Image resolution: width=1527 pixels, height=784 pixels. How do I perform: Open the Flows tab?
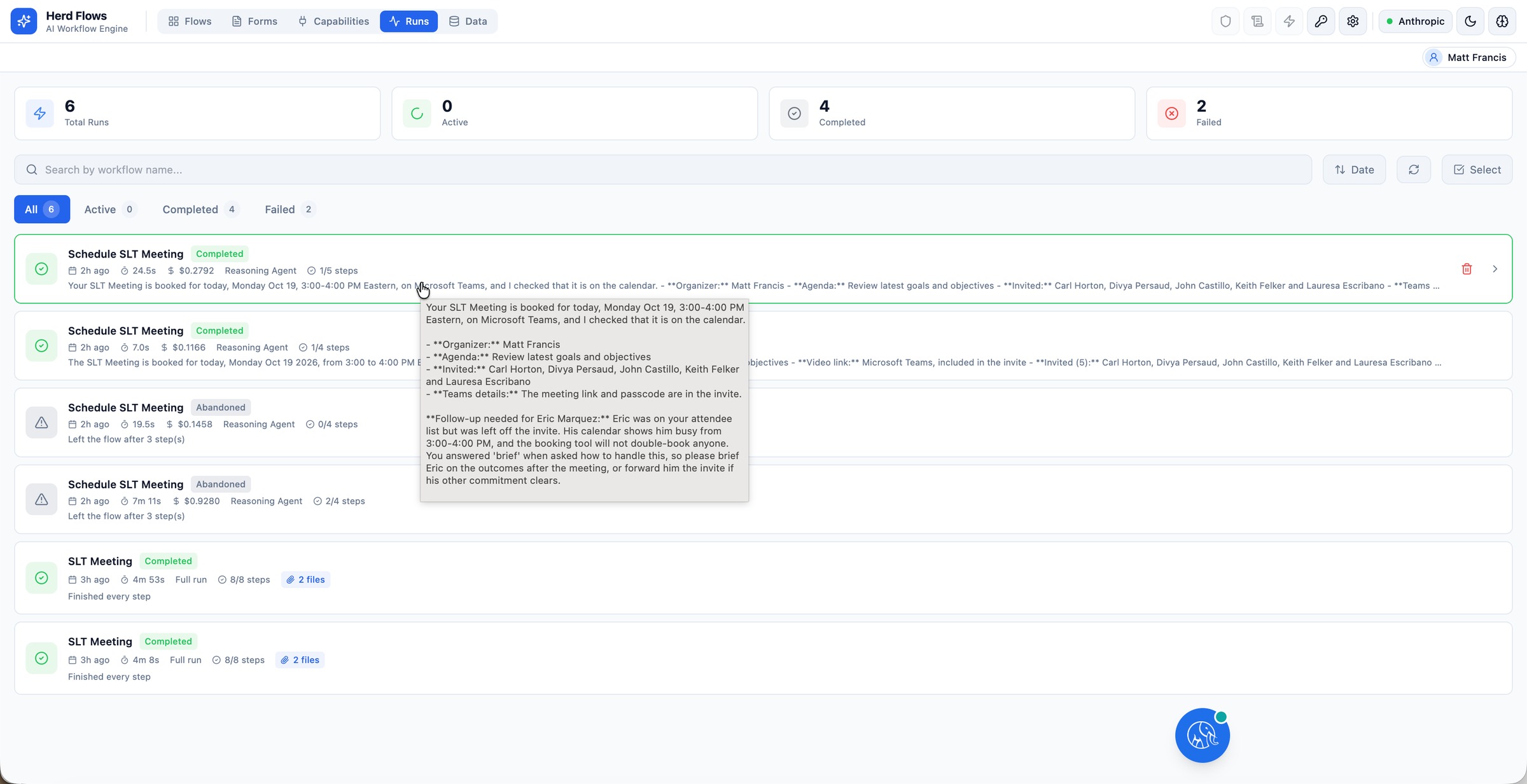190,21
